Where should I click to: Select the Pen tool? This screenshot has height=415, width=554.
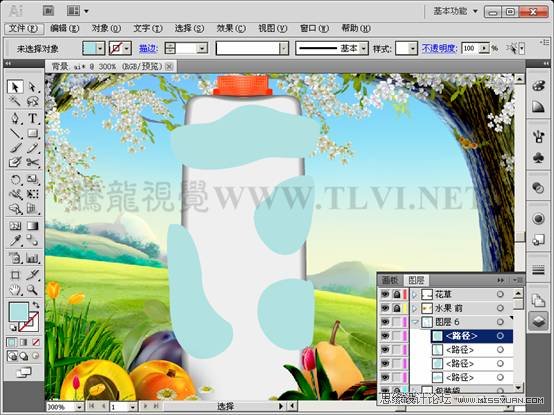(x=15, y=118)
